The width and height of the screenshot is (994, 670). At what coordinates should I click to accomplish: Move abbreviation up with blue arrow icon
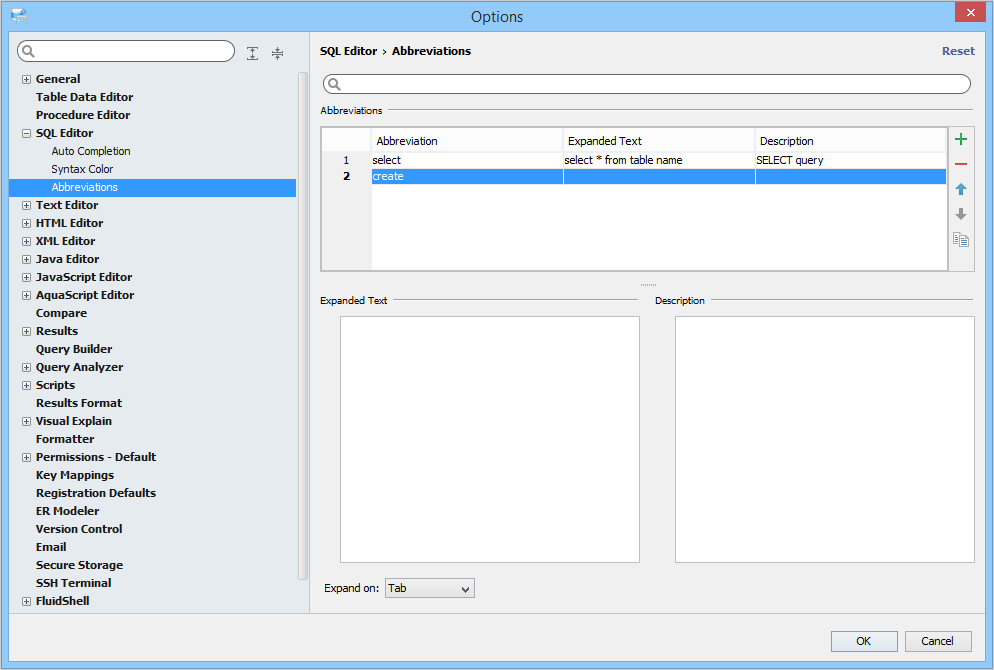tap(960, 189)
